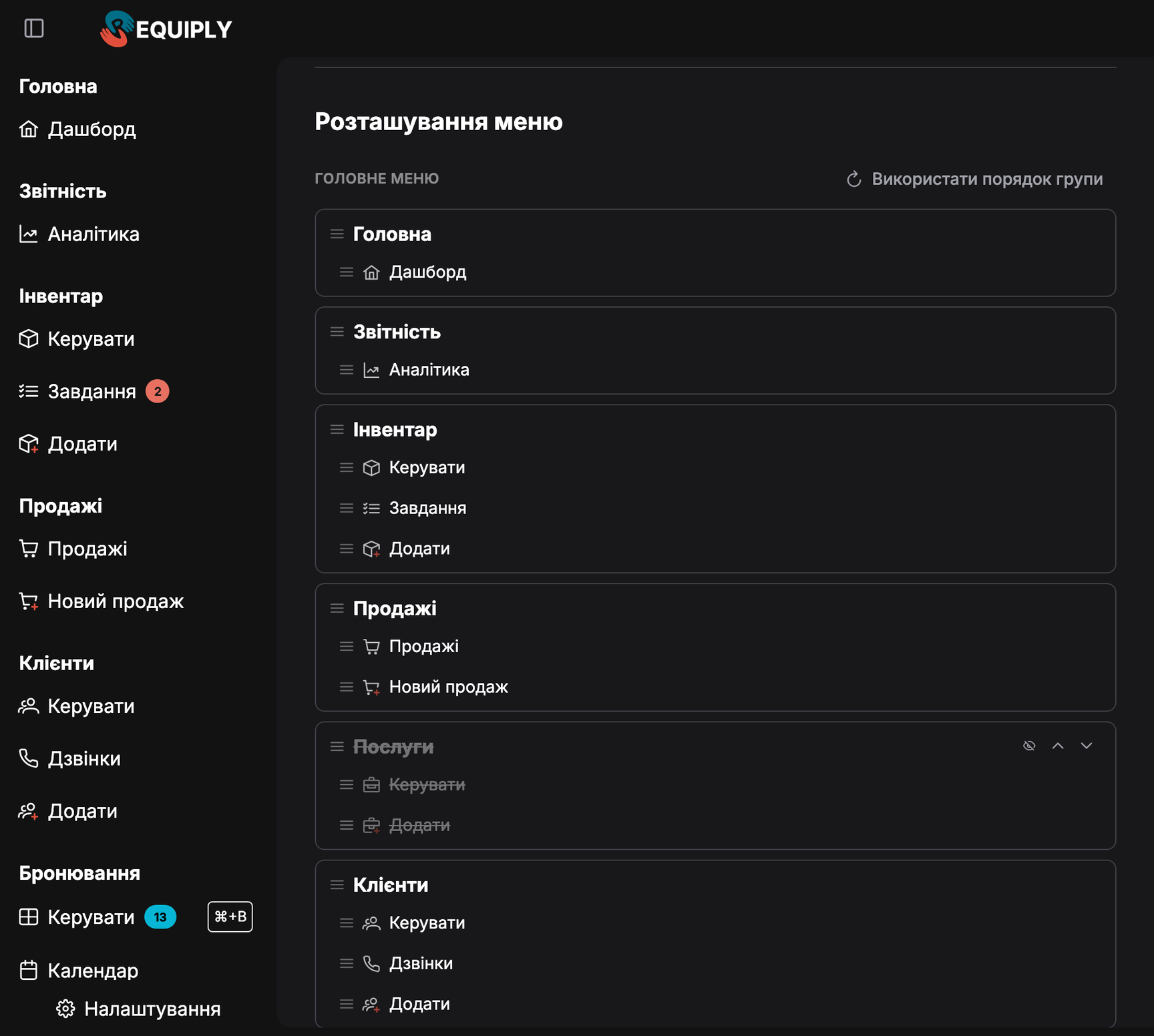Open Продажі cart item in sidebar
Viewport: 1154px width, 1036px height.
coord(73,549)
